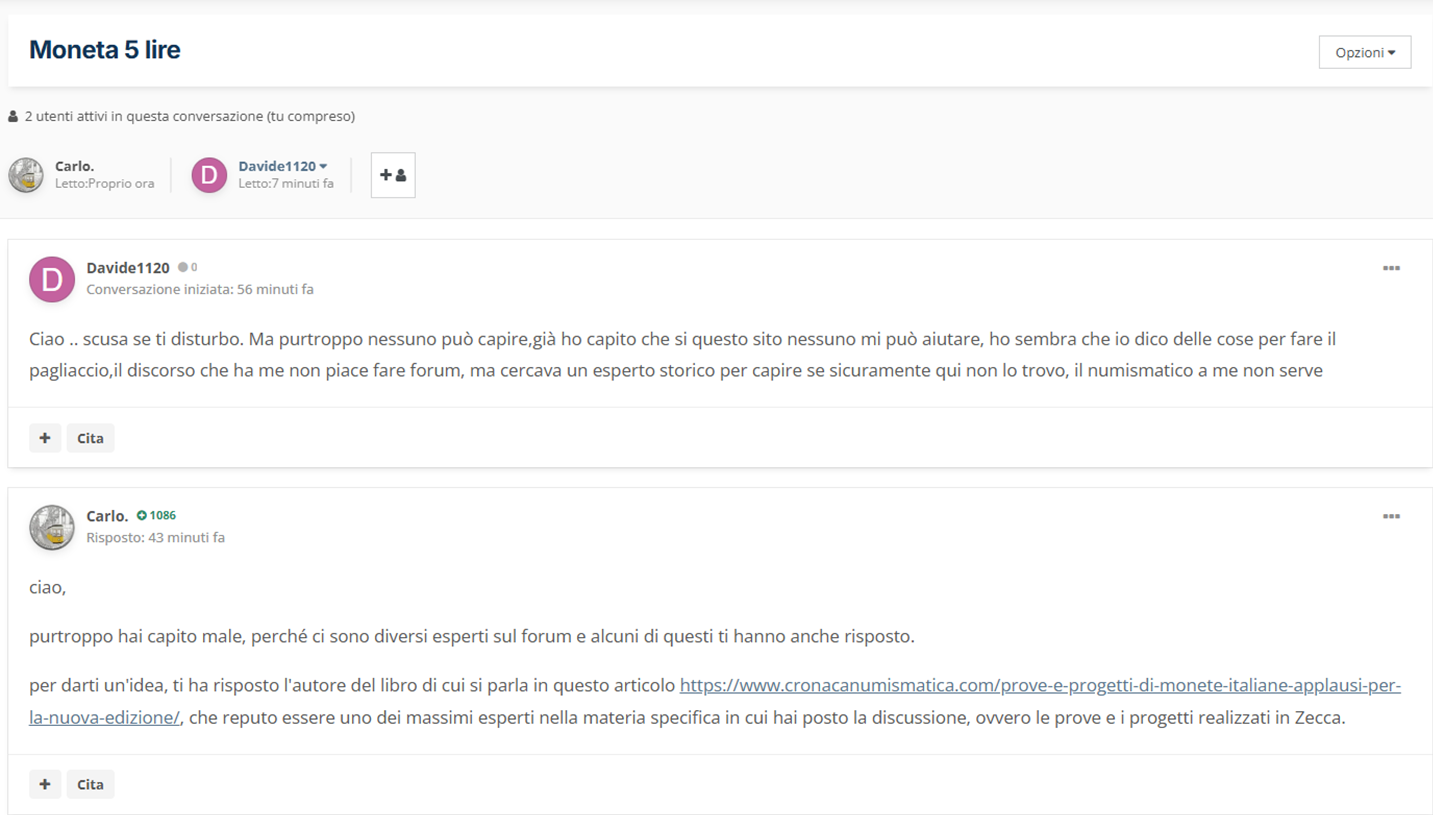Expand Davide1120 participant dropdown arrow
This screenshot has width=1433, height=815.
[x=323, y=166]
